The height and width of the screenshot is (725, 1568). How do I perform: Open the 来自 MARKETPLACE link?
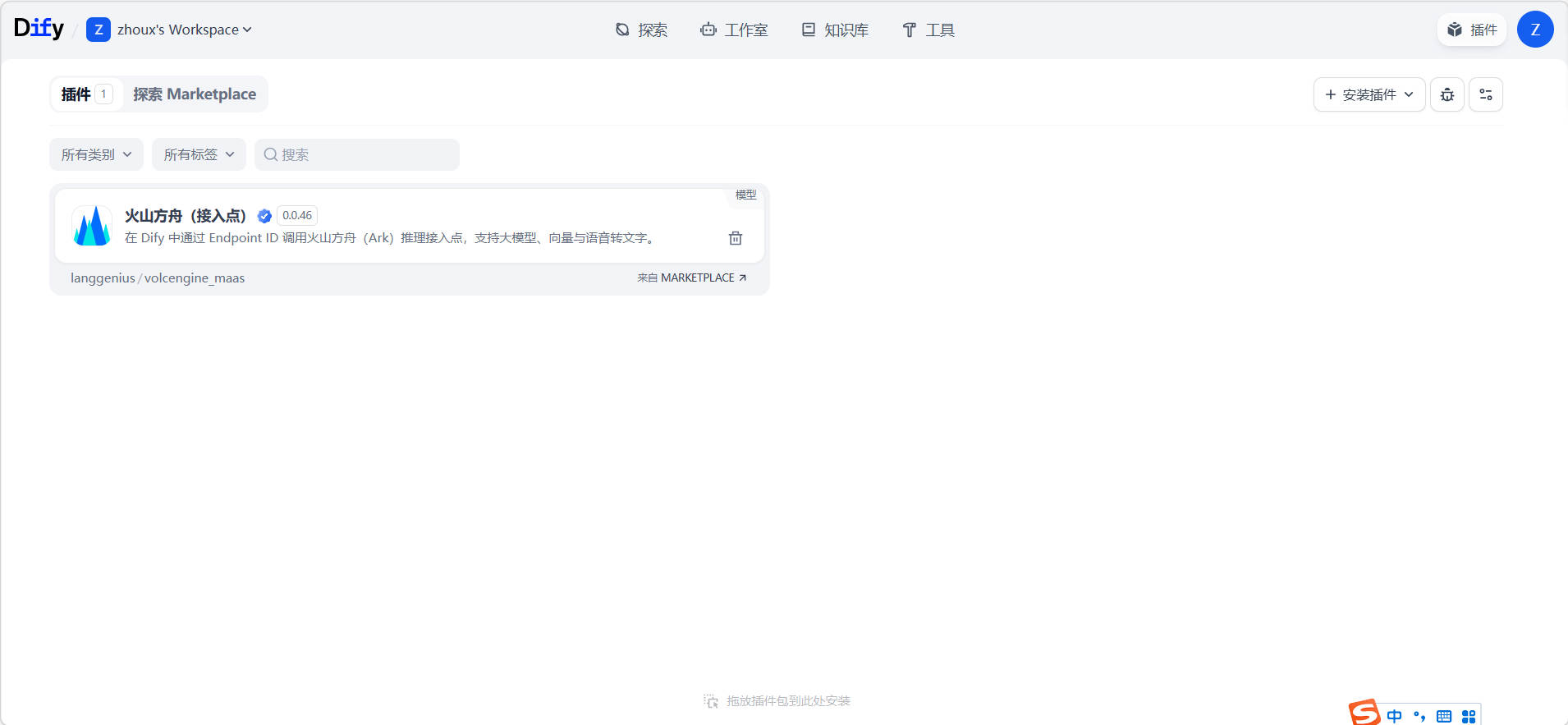tap(691, 278)
